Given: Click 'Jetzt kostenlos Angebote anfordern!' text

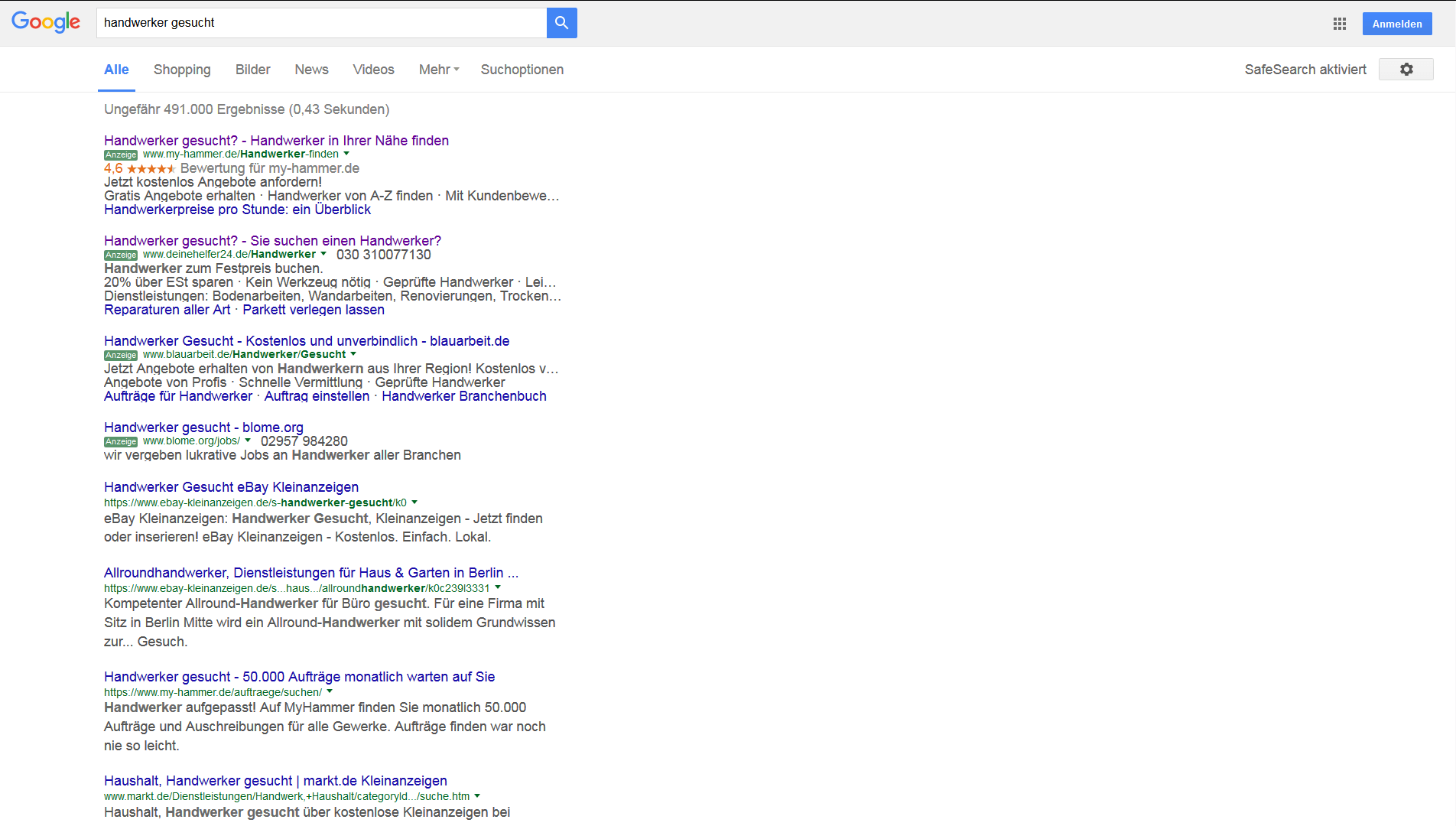Looking at the screenshot, I should coord(213,182).
